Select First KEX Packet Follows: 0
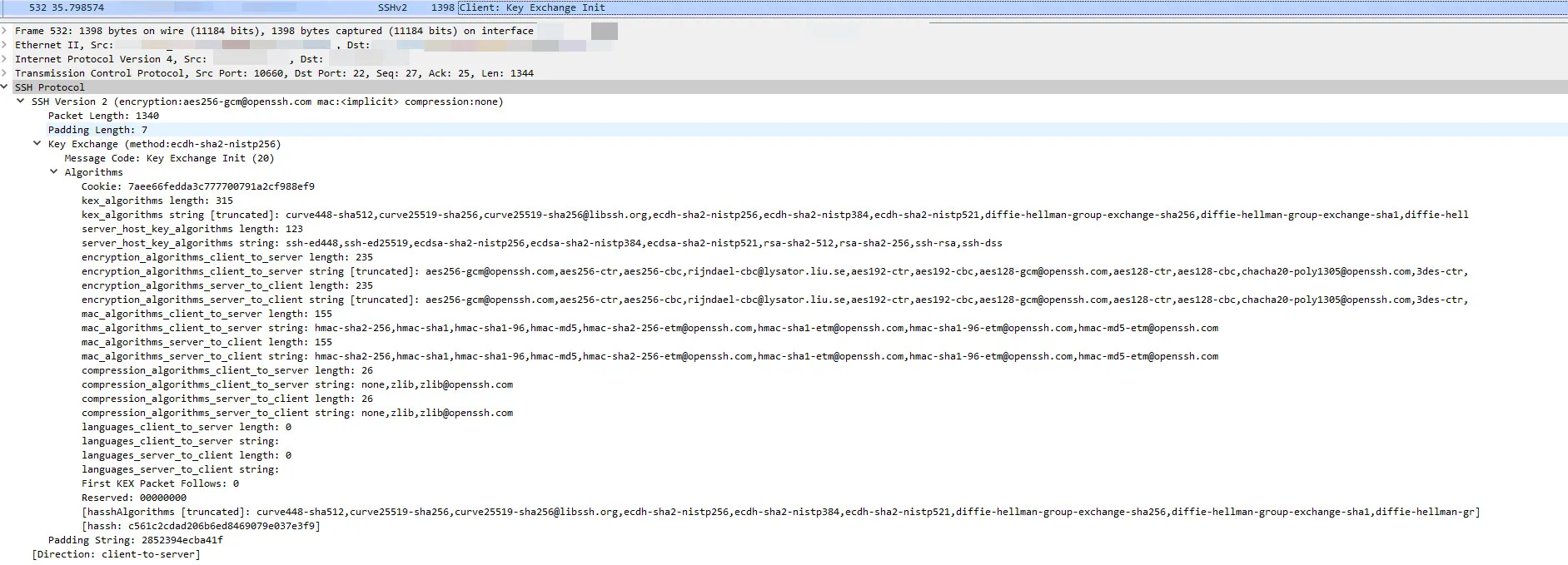The height and width of the screenshot is (565, 1568). tap(160, 483)
